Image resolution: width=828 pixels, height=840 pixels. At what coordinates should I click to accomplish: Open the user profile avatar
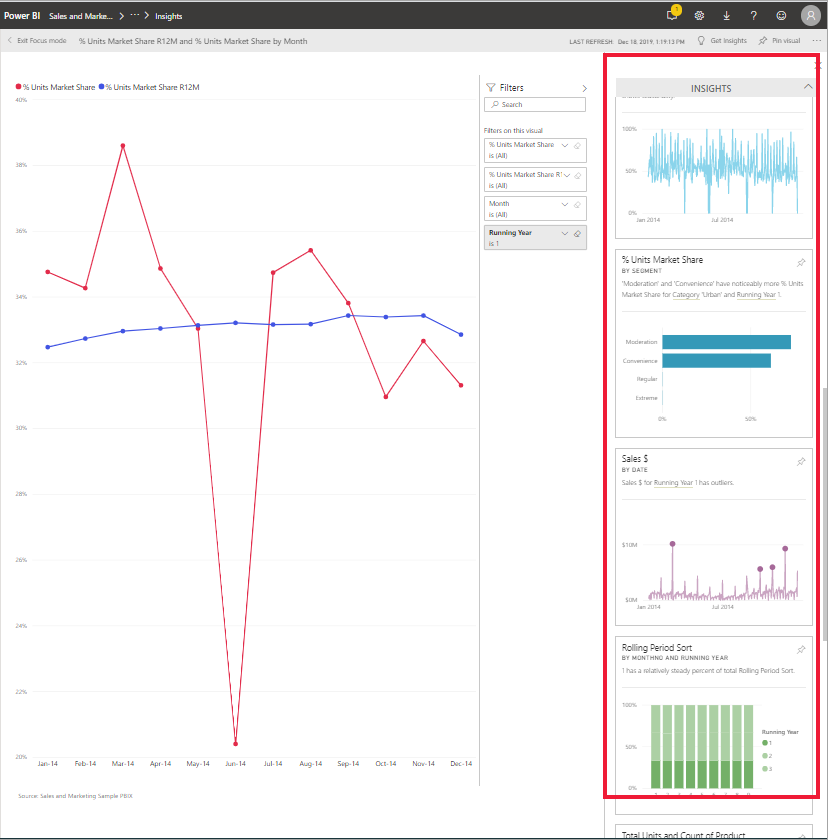point(810,15)
